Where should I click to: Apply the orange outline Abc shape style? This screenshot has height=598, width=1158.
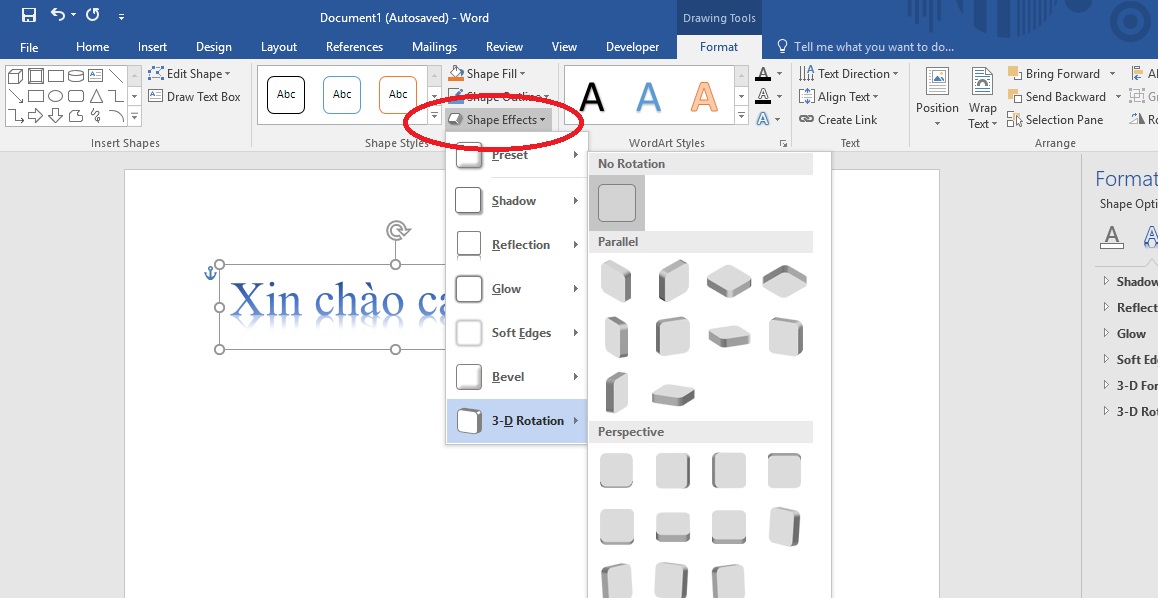398,94
